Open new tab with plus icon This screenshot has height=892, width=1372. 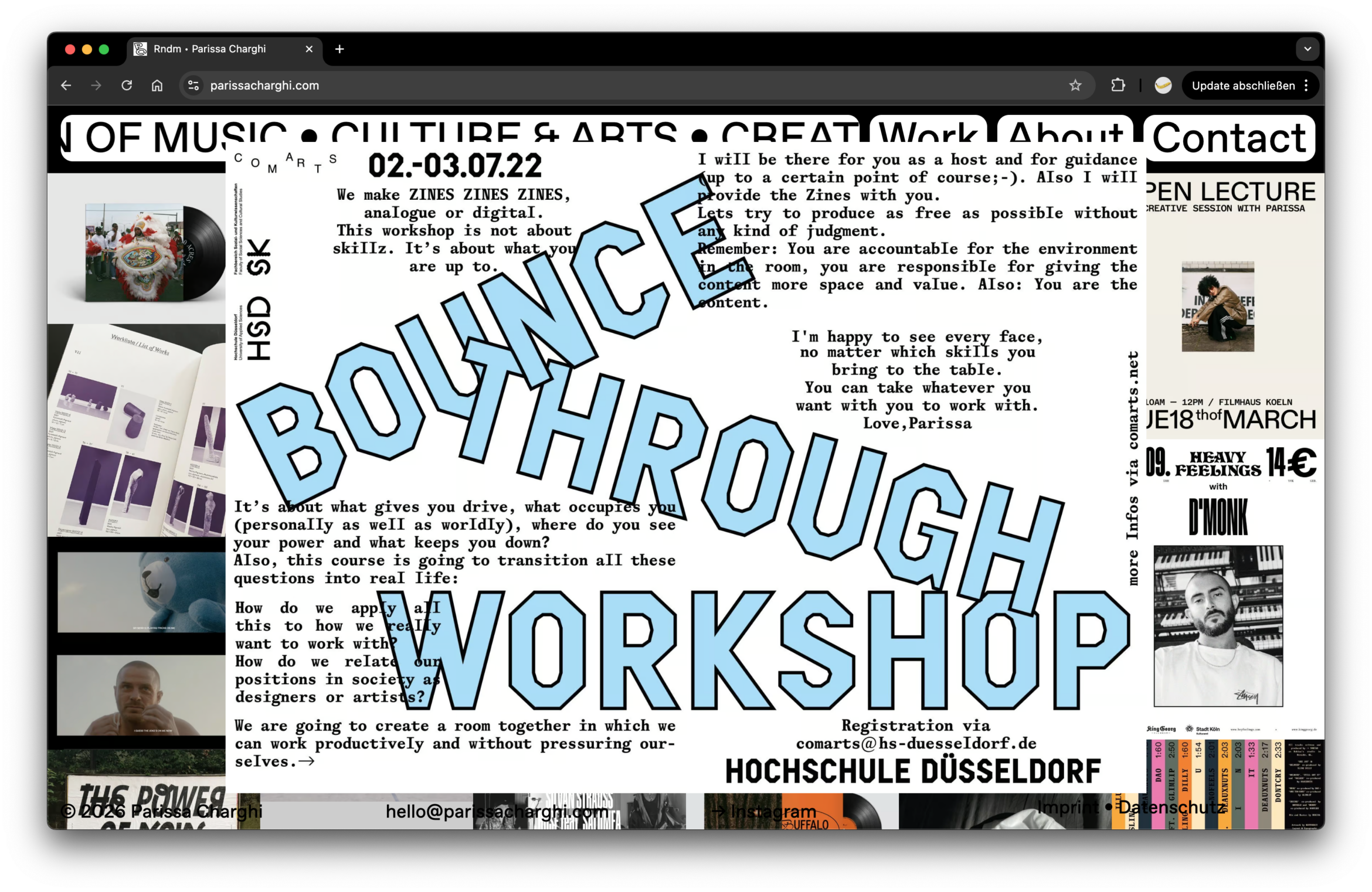(x=339, y=49)
